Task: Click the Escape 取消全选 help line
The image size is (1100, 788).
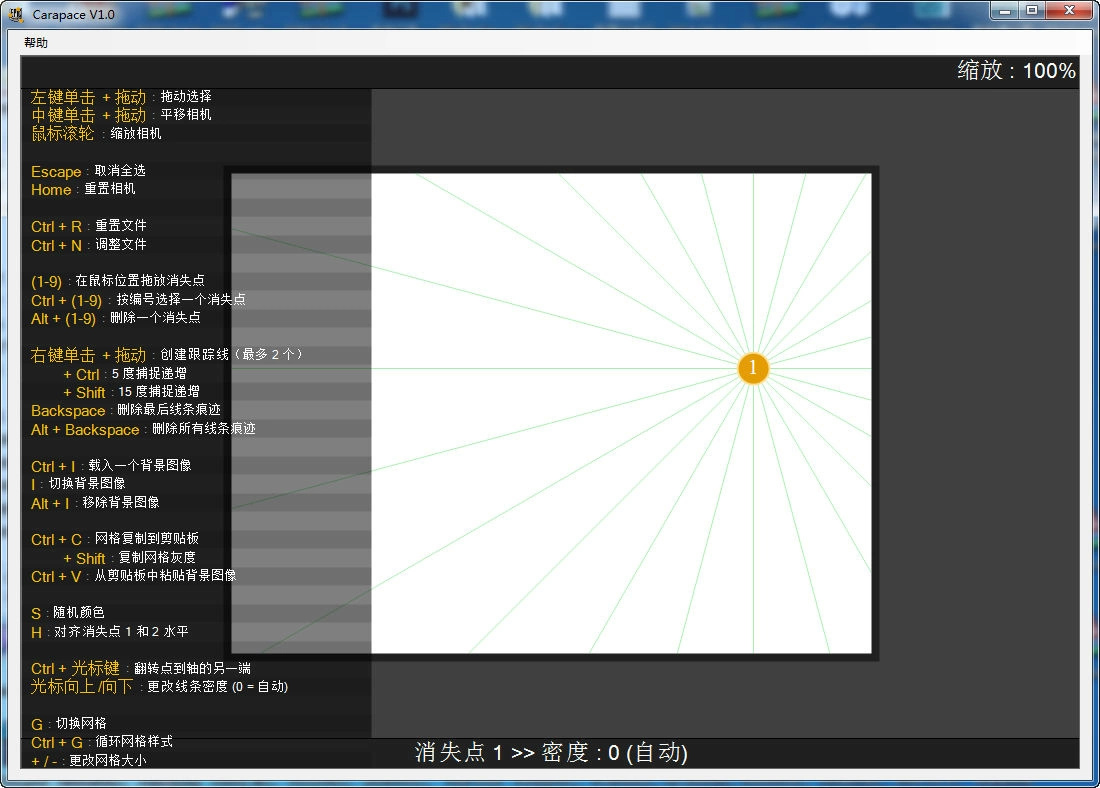Action: tap(88, 171)
